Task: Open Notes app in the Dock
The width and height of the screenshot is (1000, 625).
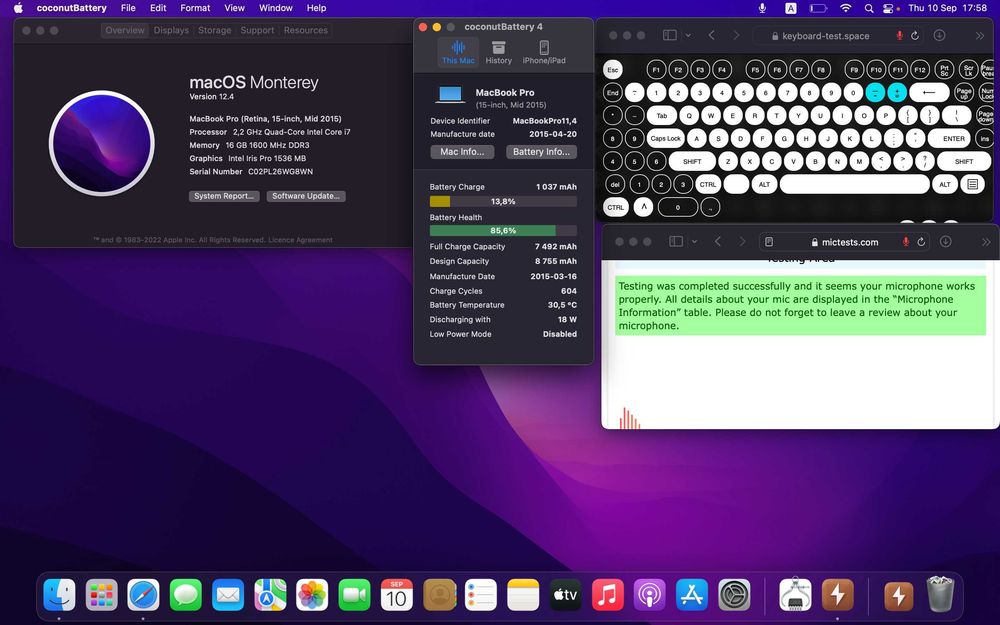Action: point(523,595)
